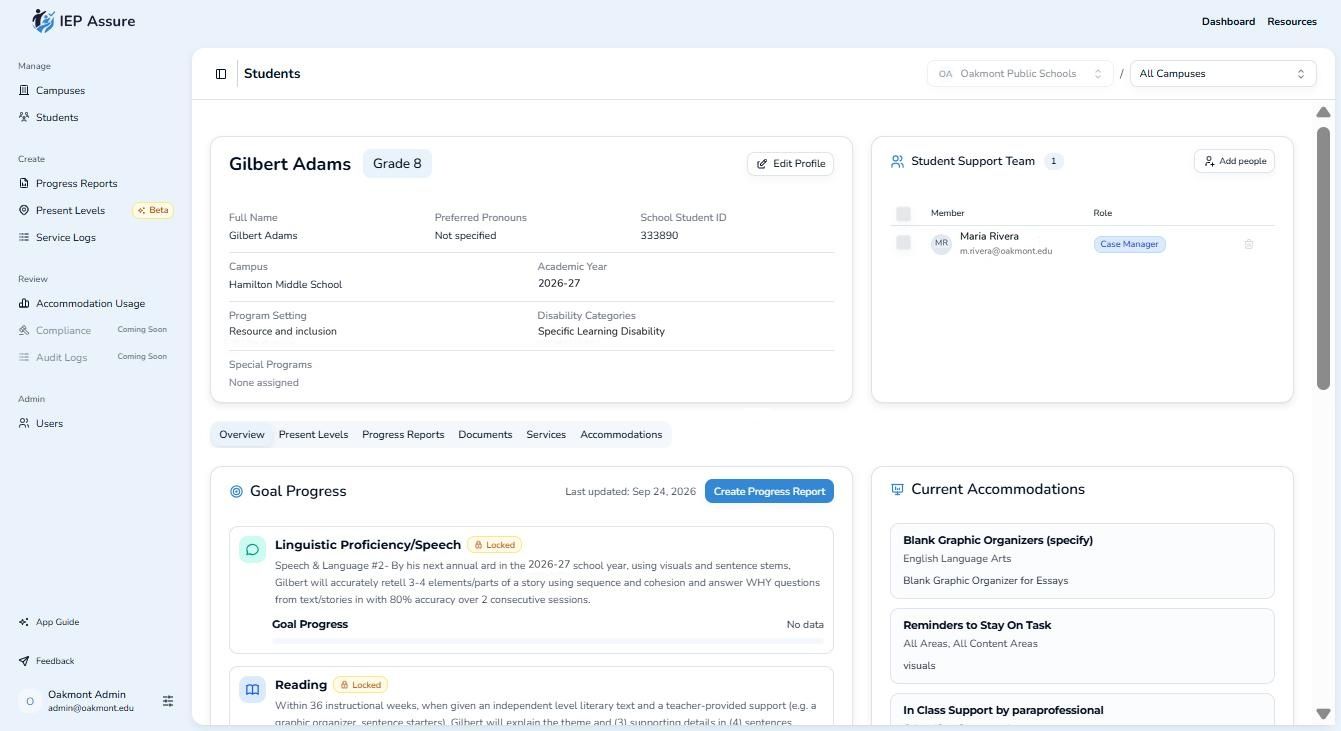Open the Reminders to Stay On Task card
Viewport: 1341px width, 731px height.
coord(1082,645)
